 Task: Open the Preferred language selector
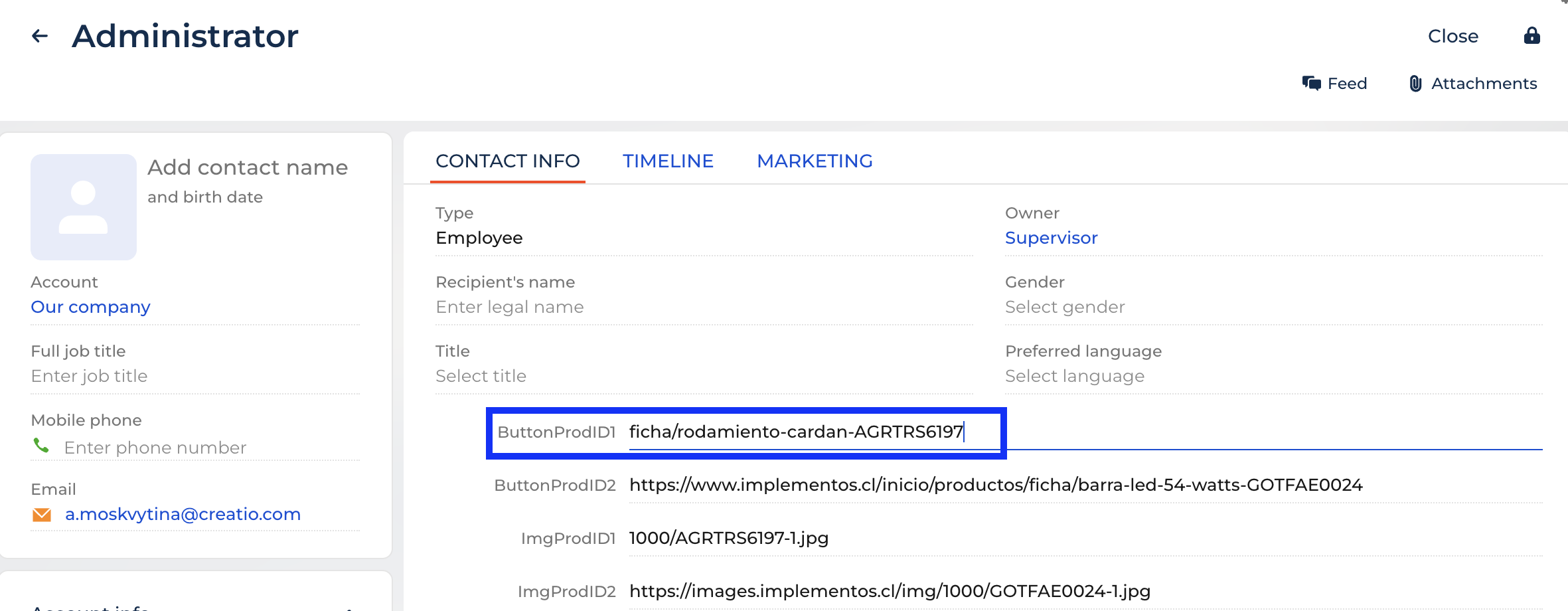[x=1074, y=376]
